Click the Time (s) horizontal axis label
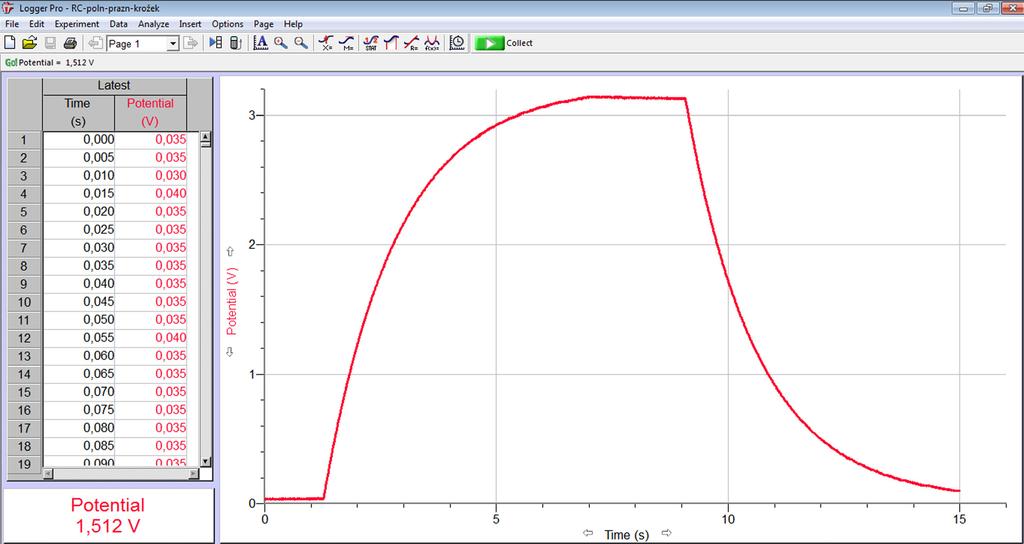The height and width of the screenshot is (544, 1024). click(x=626, y=535)
